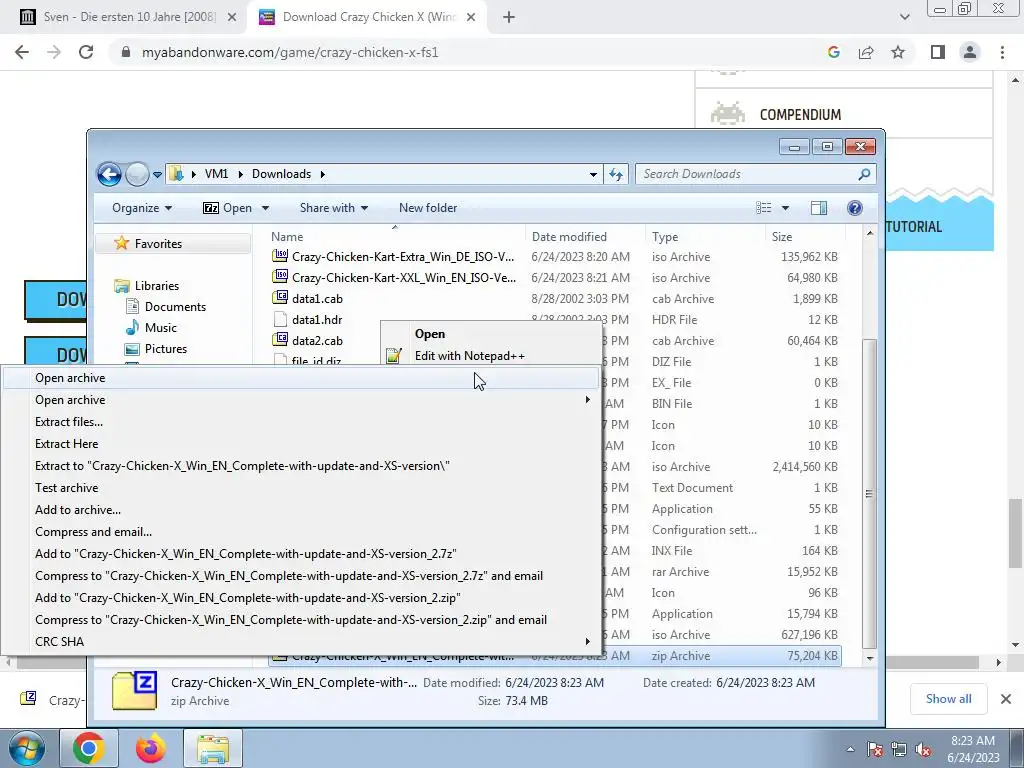This screenshot has height=768, width=1024.
Task: Click the data1.cab file icon
Action: click(280, 298)
